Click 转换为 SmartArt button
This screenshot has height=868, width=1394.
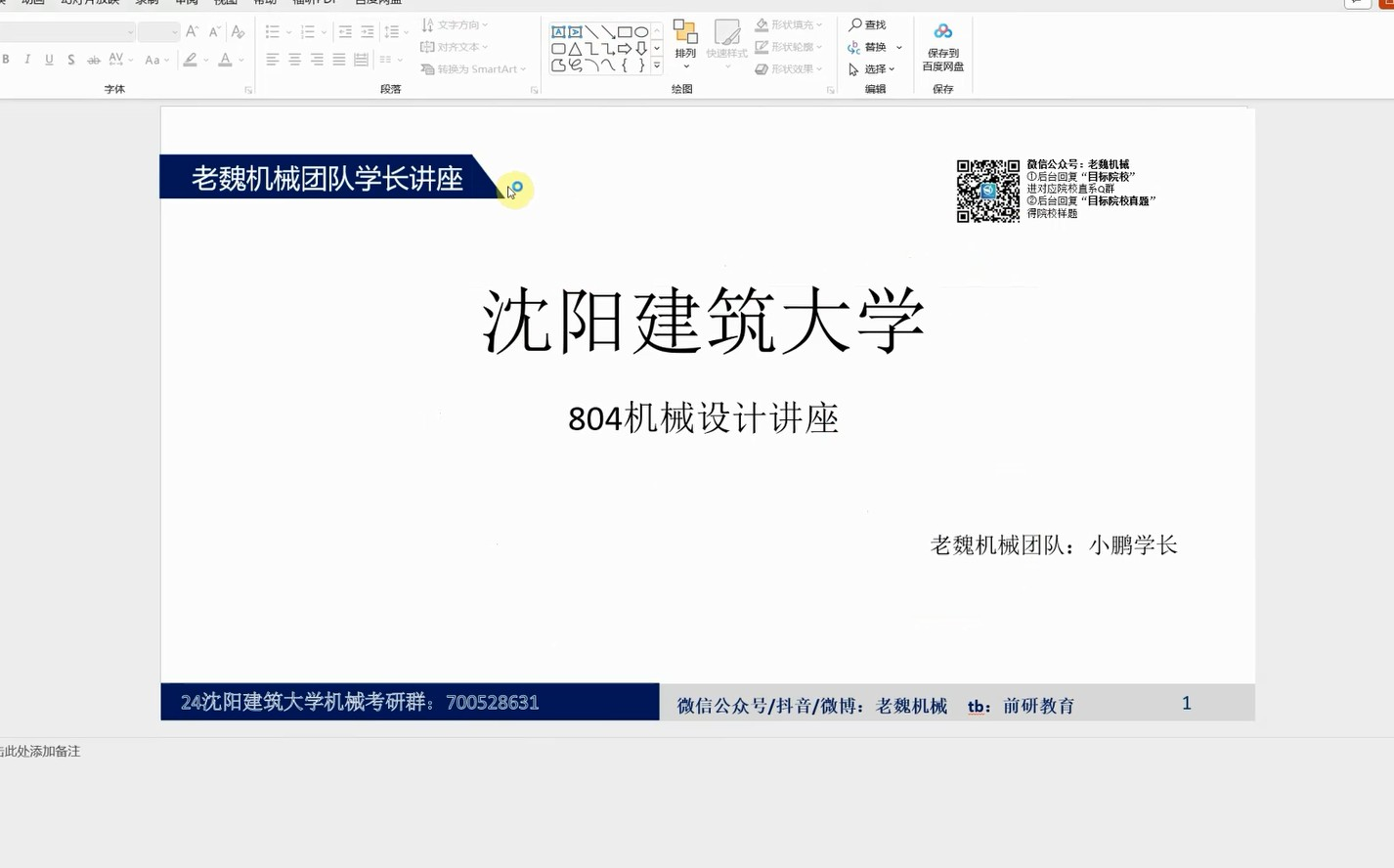(x=474, y=69)
